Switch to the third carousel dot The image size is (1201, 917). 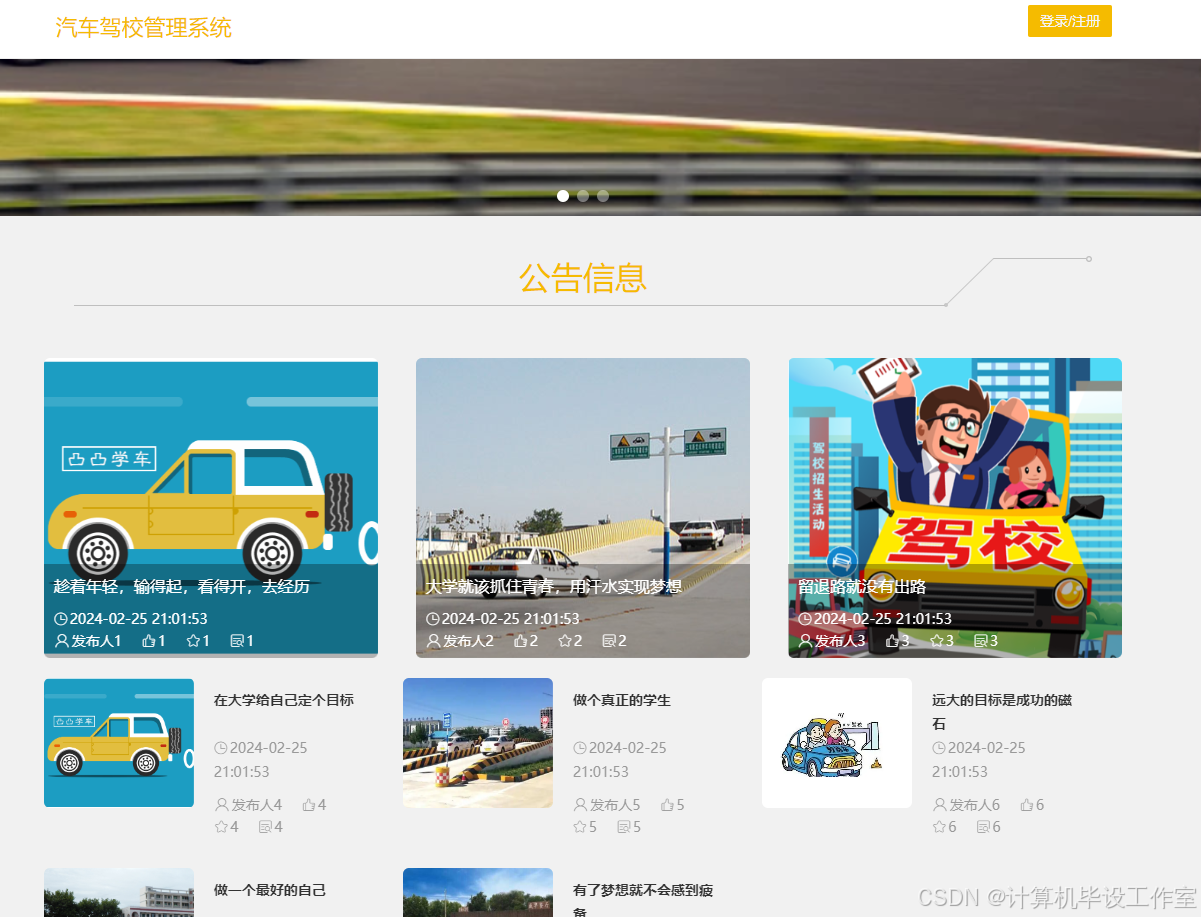tap(603, 196)
